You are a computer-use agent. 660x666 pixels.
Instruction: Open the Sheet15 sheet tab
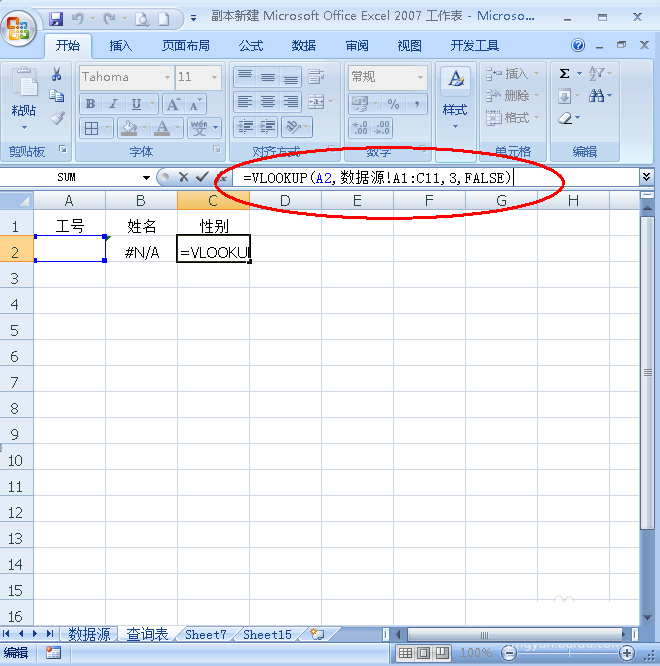(x=267, y=635)
